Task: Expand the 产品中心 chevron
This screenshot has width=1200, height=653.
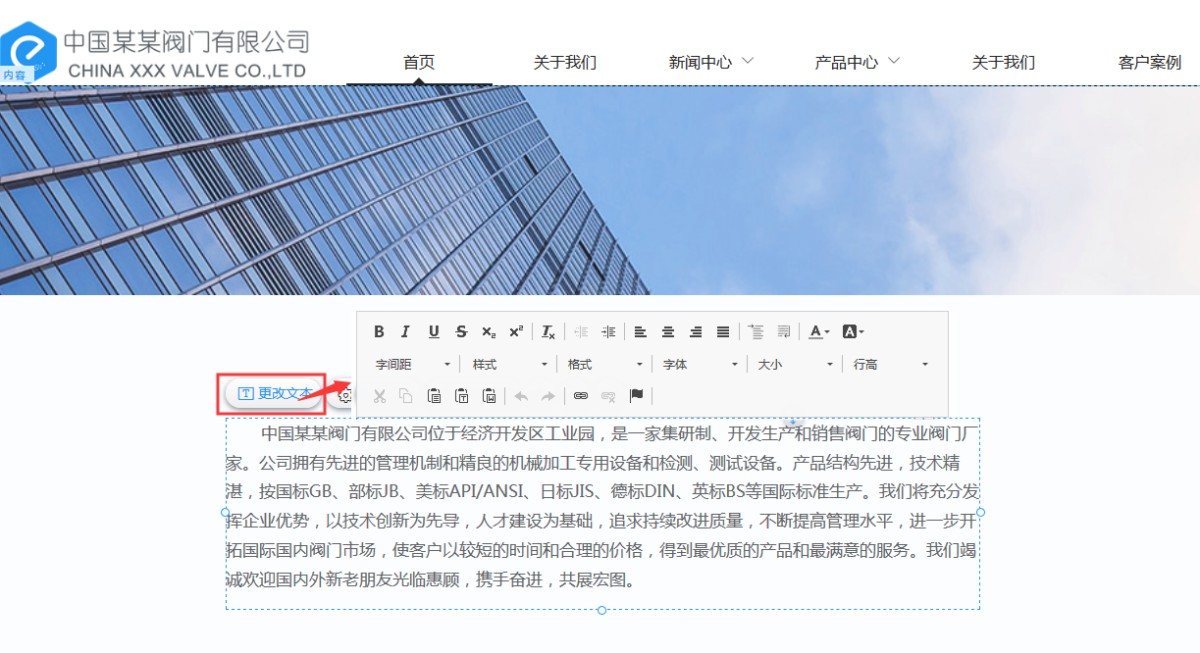Action: click(x=893, y=61)
